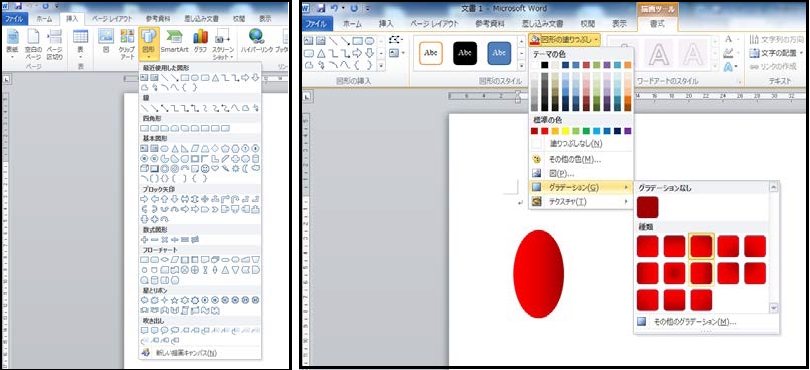The image size is (810, 370).
Task: Open the スクリーンショット dropdown
Action: point(223,44)
